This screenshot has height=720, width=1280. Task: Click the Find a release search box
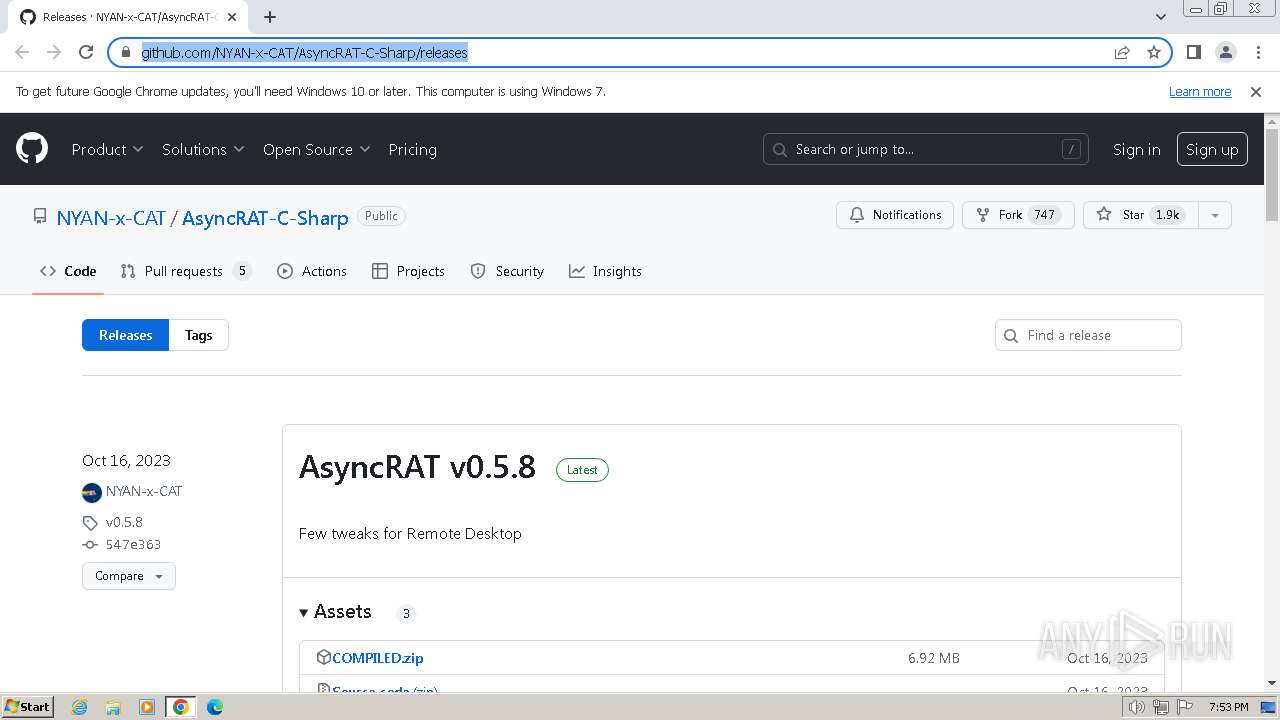point(1088,335)
